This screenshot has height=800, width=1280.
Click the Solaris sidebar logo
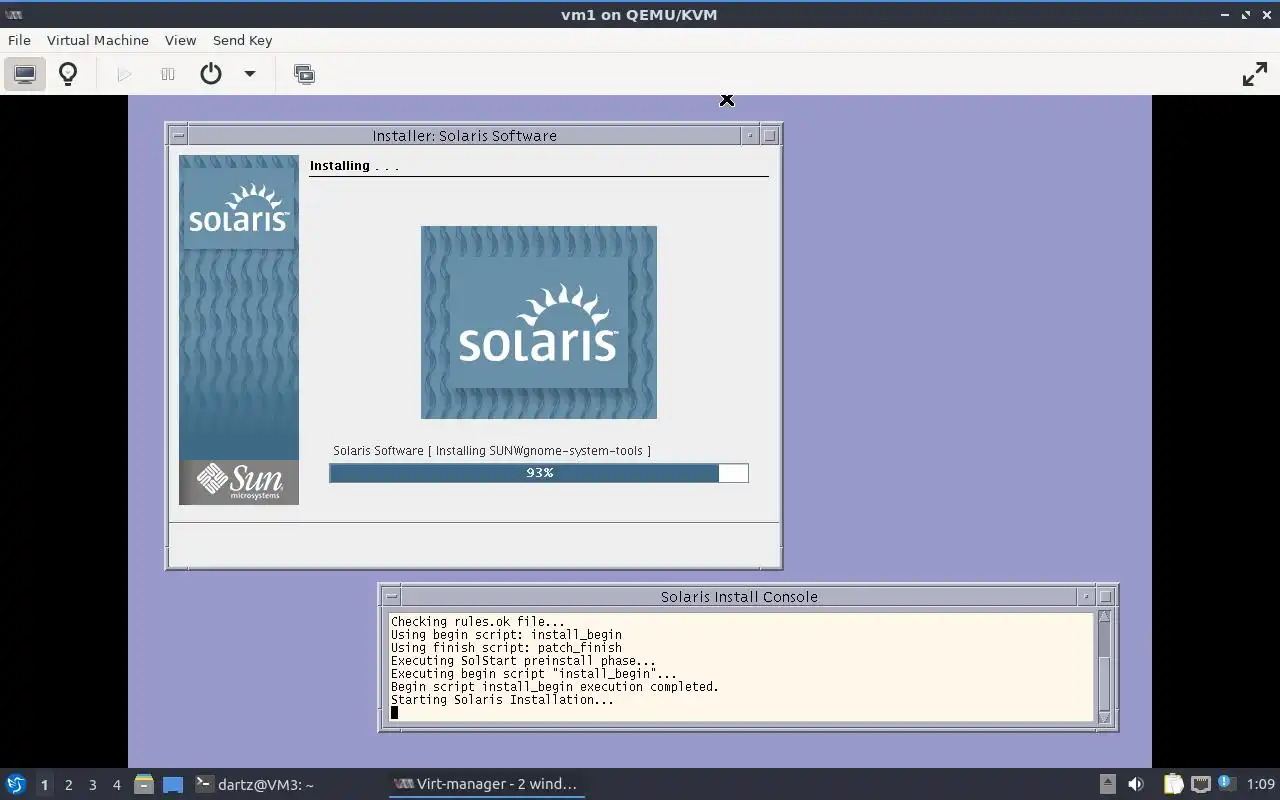[x=239, y=207]
